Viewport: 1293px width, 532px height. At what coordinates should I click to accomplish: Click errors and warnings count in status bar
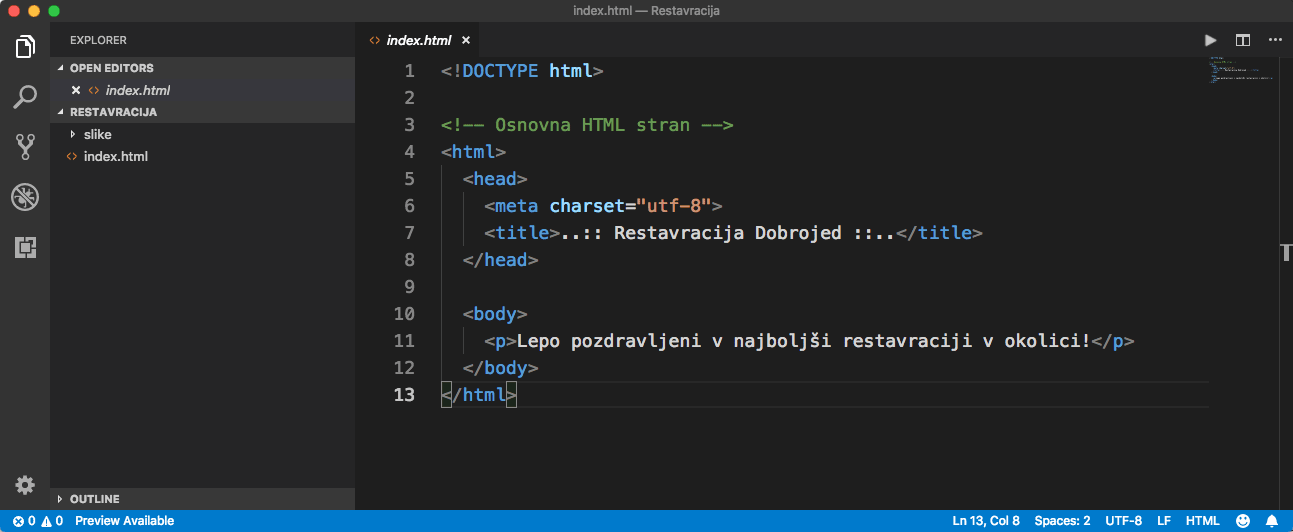pos(38,521)
